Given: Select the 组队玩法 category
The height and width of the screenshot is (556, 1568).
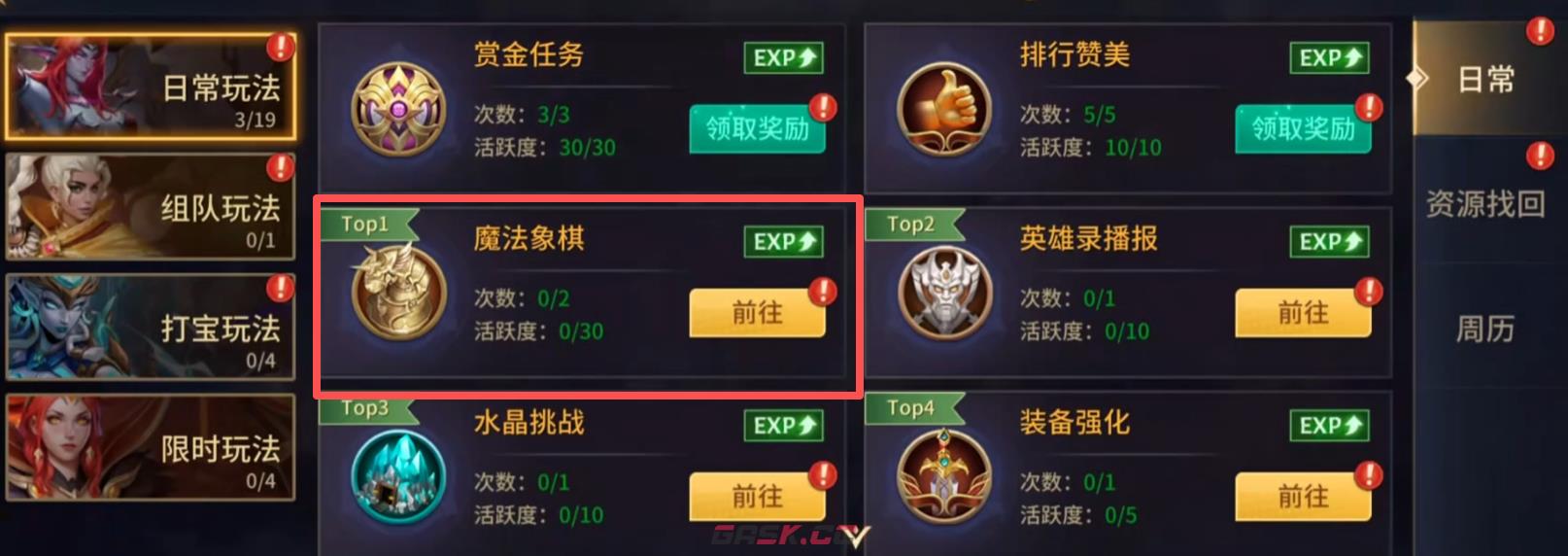Looking at the screenshot, I should point(151,207).
